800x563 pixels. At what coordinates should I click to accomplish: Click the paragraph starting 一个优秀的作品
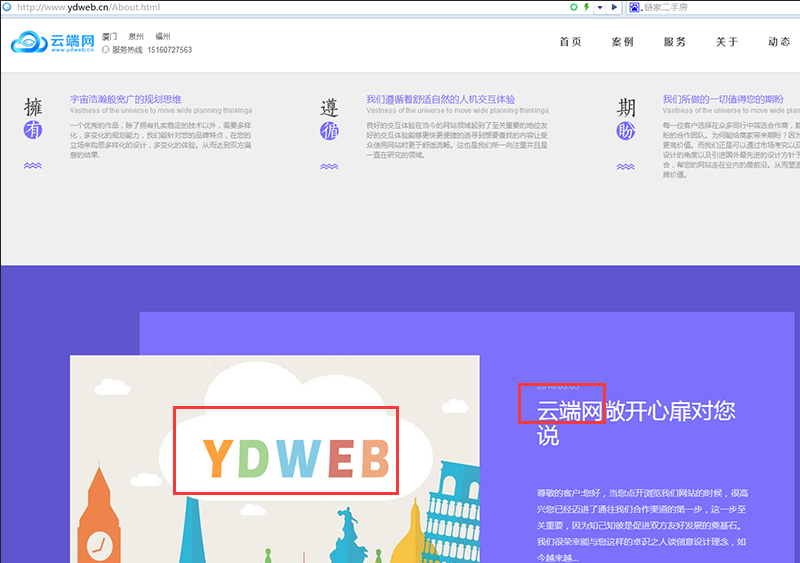pyautogui.click(x=161, y=140)
